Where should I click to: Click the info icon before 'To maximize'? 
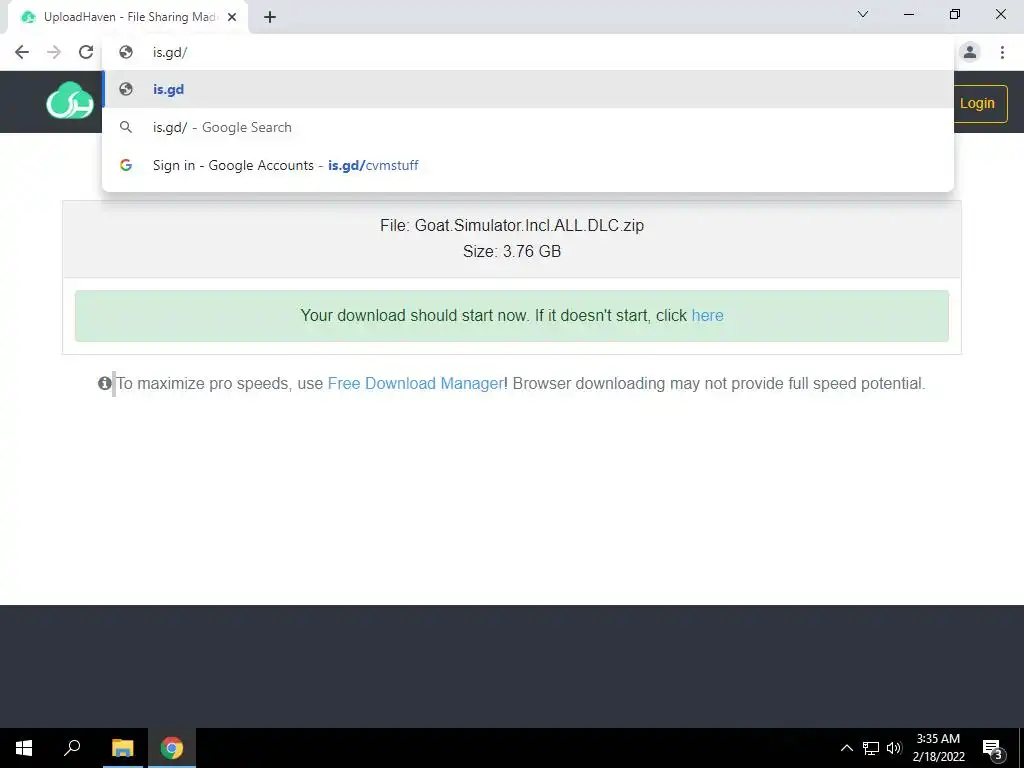(104, 383)
